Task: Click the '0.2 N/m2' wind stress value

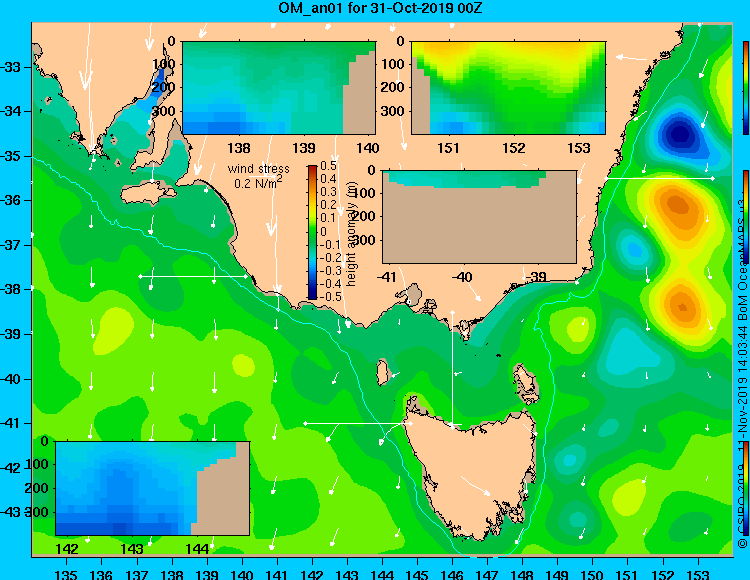Action: click(x=258, y=182)
